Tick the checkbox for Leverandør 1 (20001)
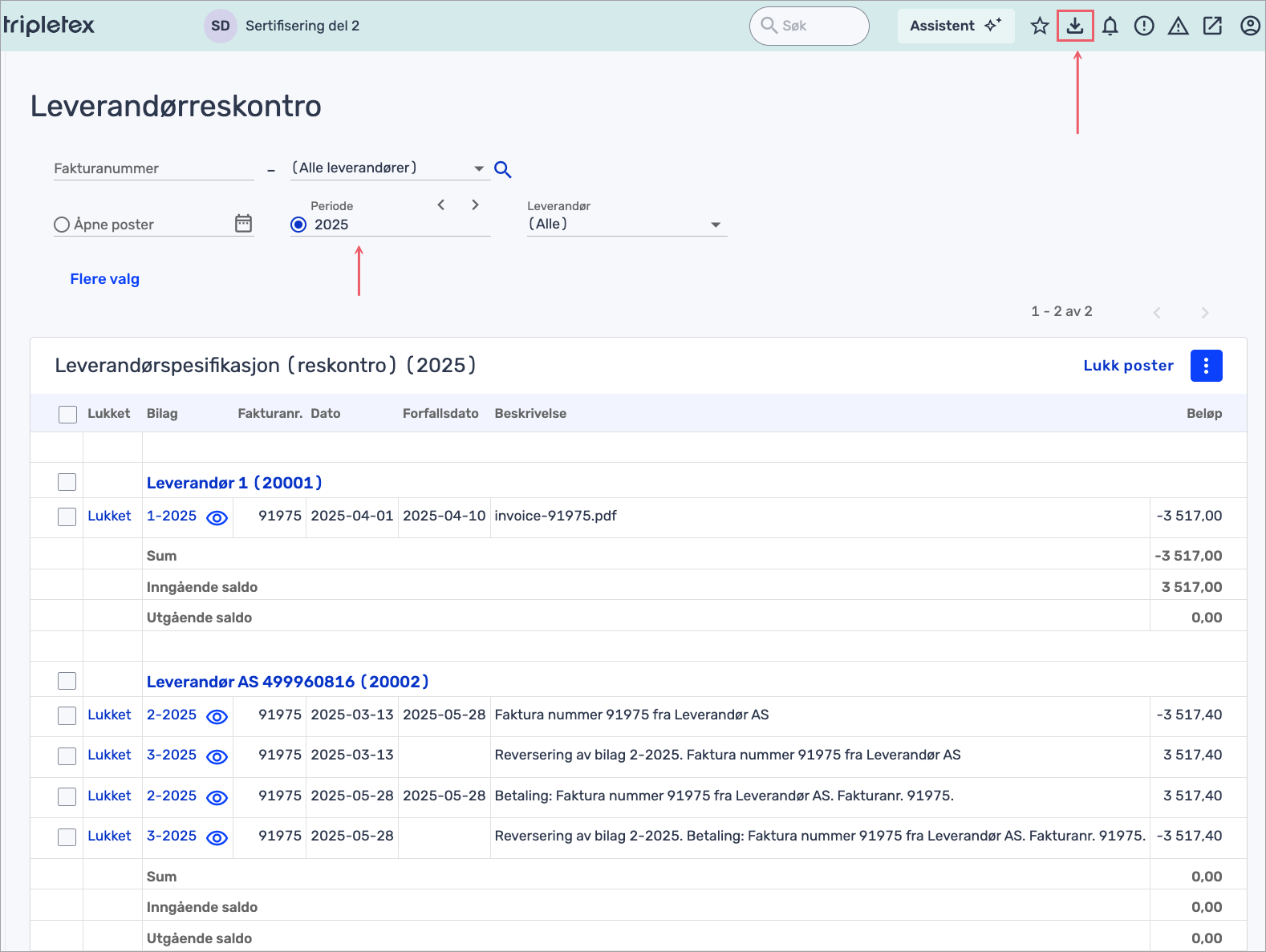The width and height of the screenshot is (1266, 952). tap(67, 482)
